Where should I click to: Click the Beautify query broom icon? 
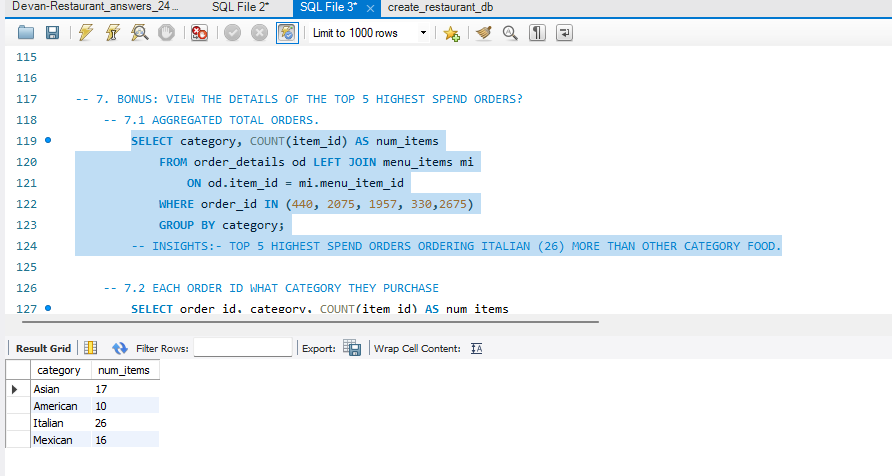click(484, 33)
